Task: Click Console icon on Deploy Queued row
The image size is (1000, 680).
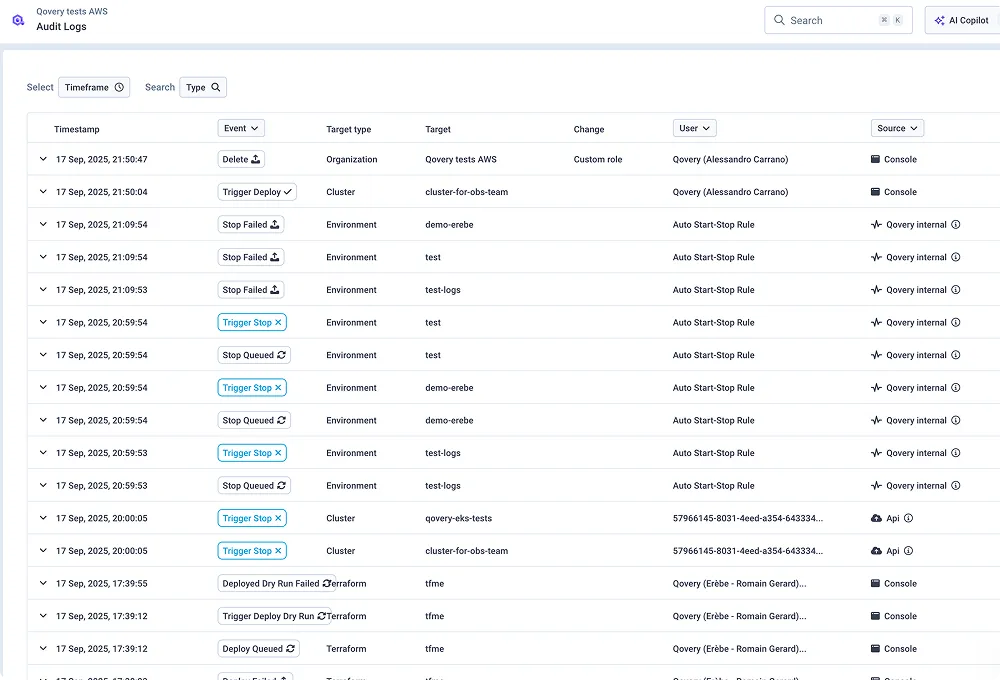Action: (876, 648)
